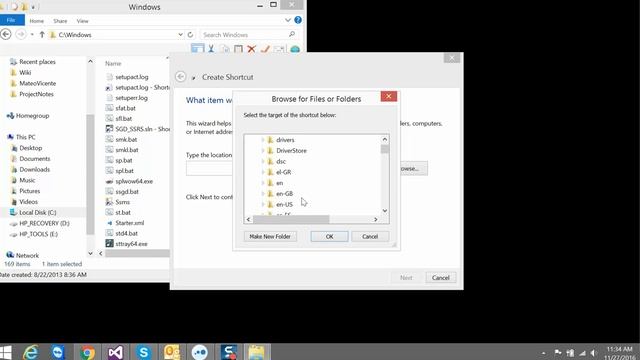The image size is (640, 360).
Task: Expand the en-GB folder node
Action: [x=263, y=194]
